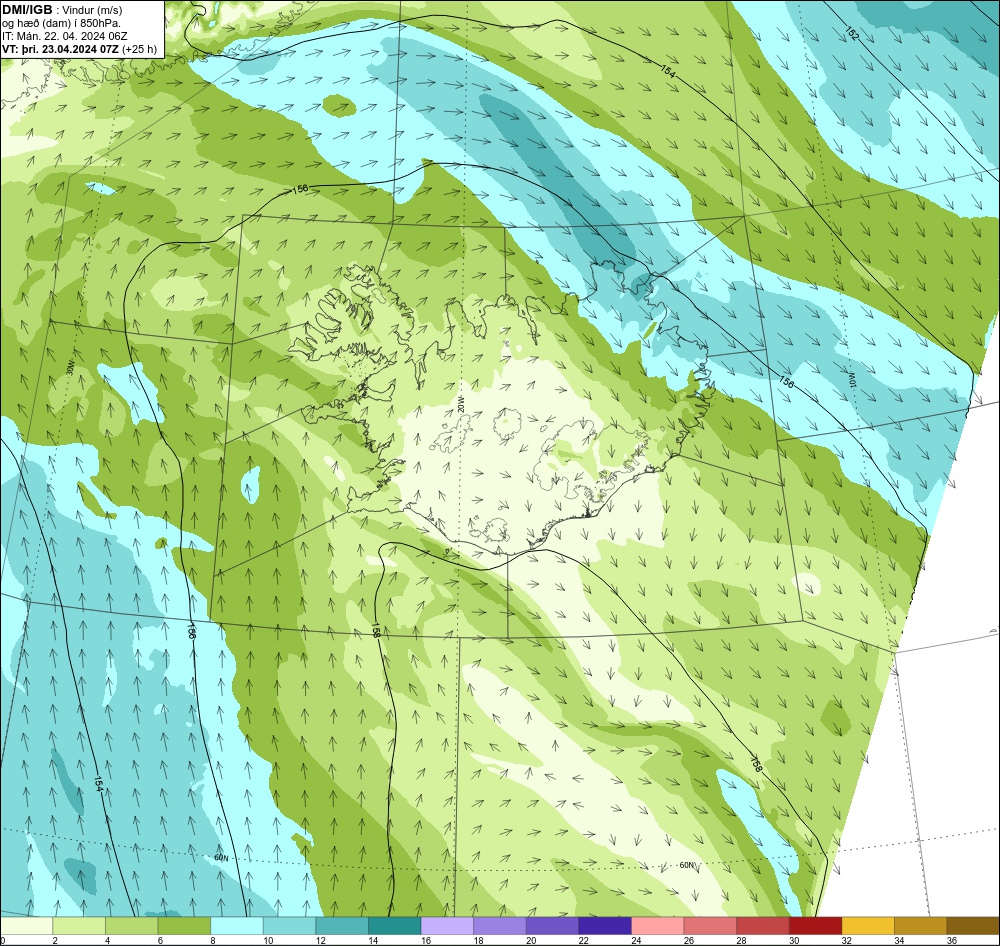Image resolution: width=1000 pixels, height=946 pixels.
Task: Click the 154 contour label north of Iceland
Action: pyautogui.click(x=667, y=71)
